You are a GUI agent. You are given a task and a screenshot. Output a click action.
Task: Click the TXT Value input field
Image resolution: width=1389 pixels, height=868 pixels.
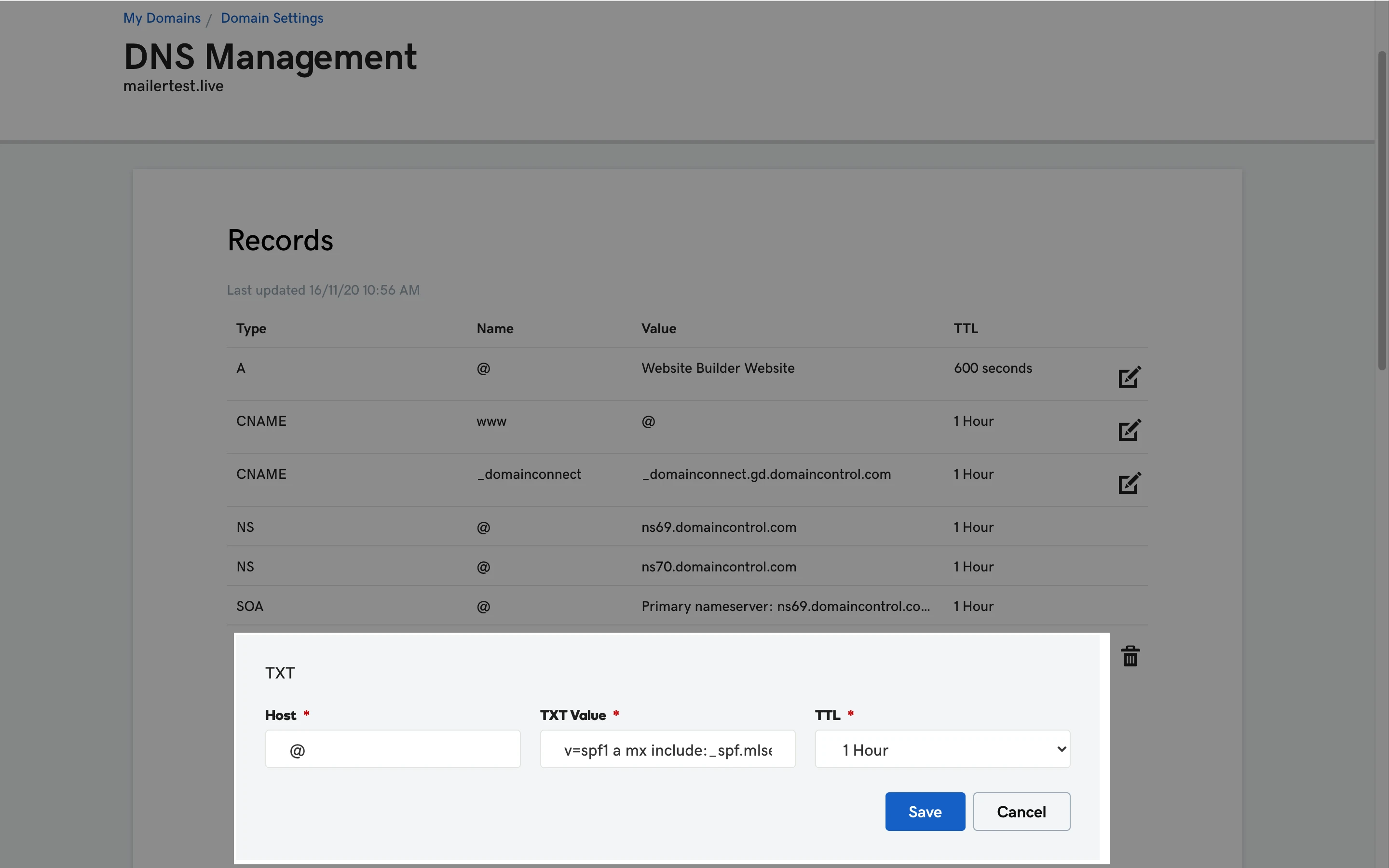(667, 749)
